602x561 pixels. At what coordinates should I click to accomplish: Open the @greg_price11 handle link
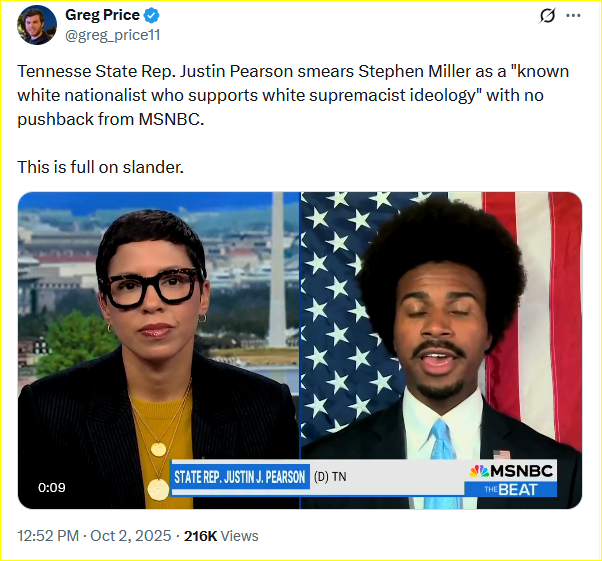click(112, 35)
